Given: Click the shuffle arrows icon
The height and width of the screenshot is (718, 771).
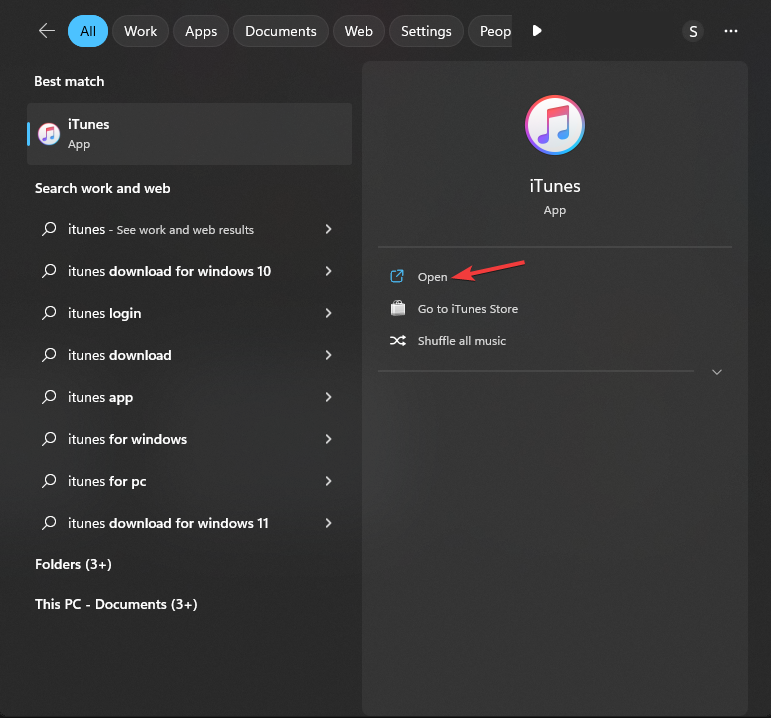Looking at the screenshot, I should (398, 340).
